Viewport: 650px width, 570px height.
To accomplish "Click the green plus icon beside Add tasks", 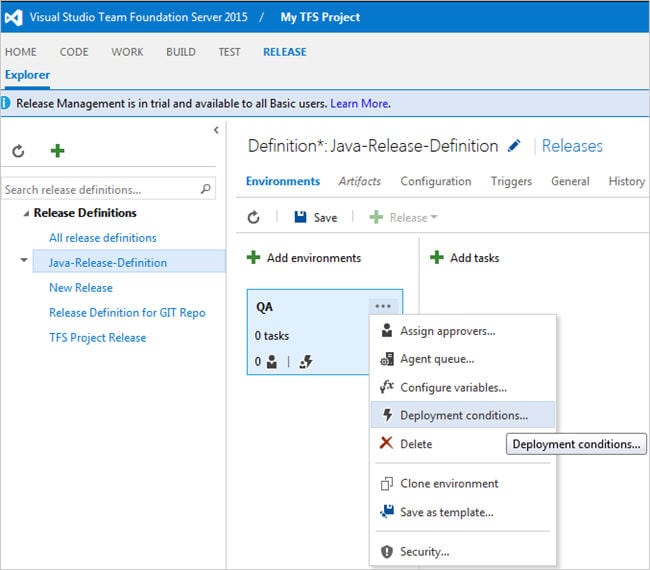I will [437, 257].
